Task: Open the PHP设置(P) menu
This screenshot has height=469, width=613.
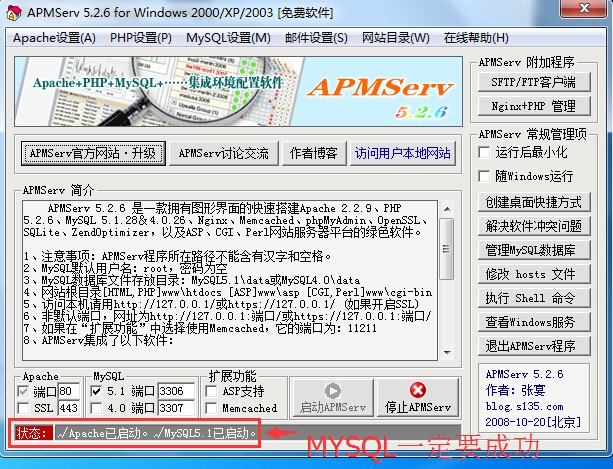Action: click(141, 38)
